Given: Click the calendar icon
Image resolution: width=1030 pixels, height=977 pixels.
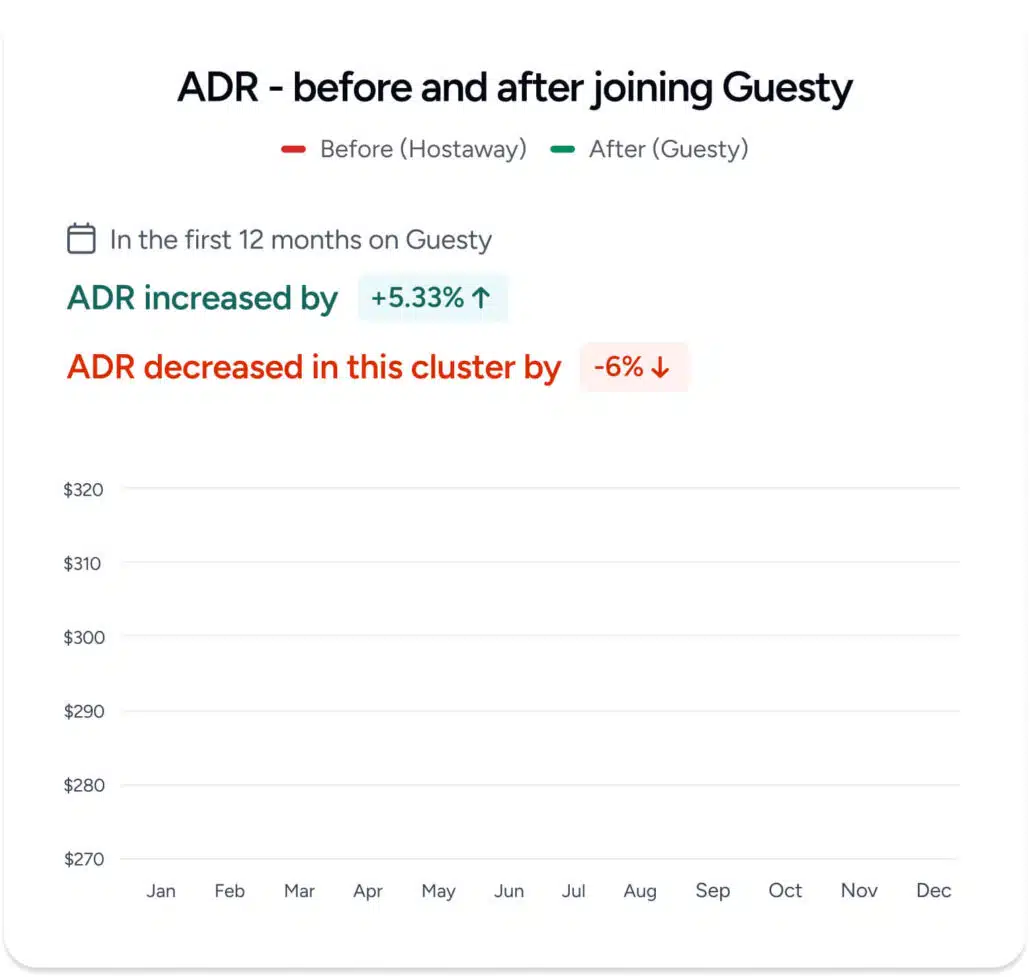Looking at the screenshot, I should pos(81,238).
